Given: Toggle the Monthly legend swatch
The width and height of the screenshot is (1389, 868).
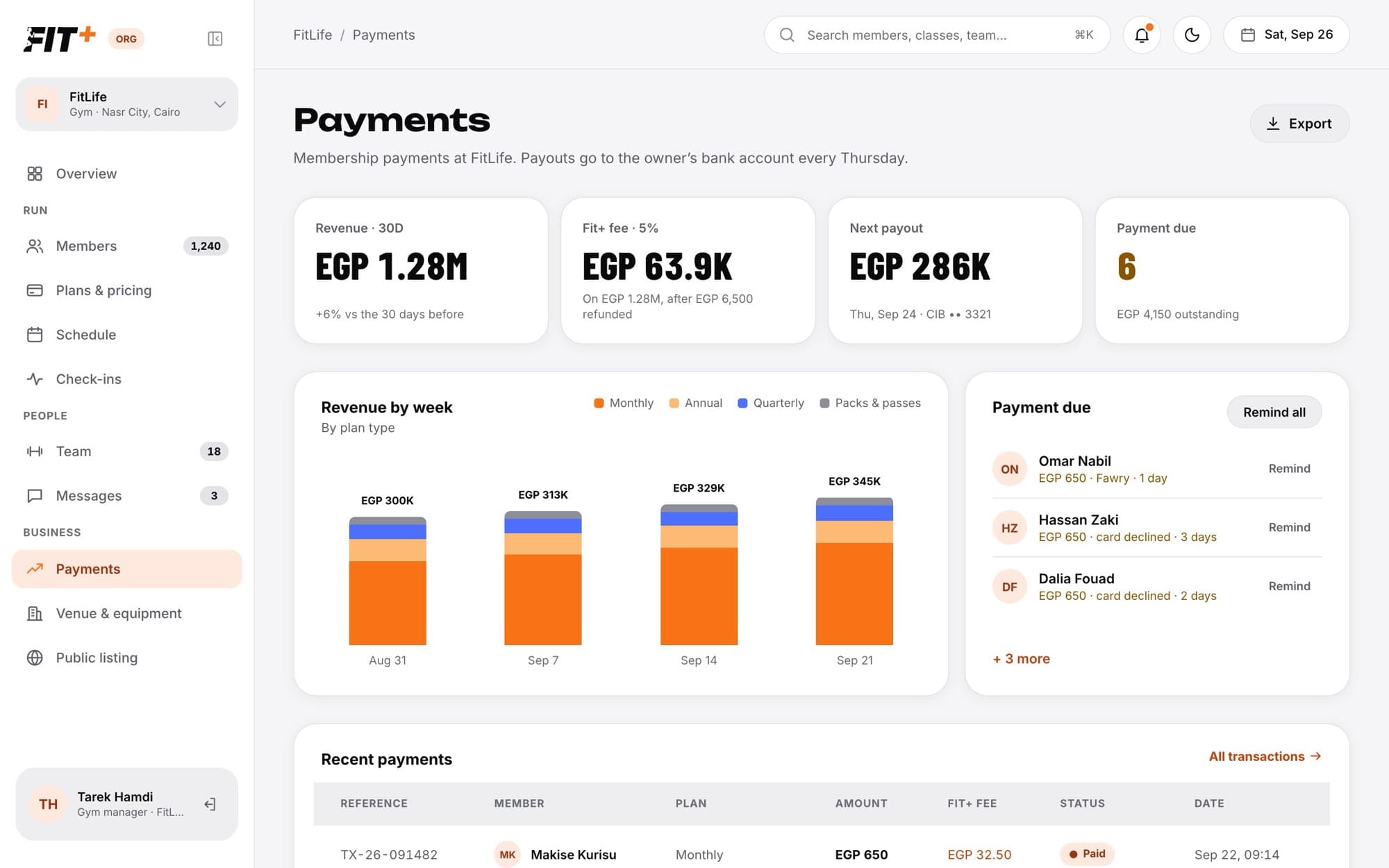Looking at the screenshot, I should point(599,403).
